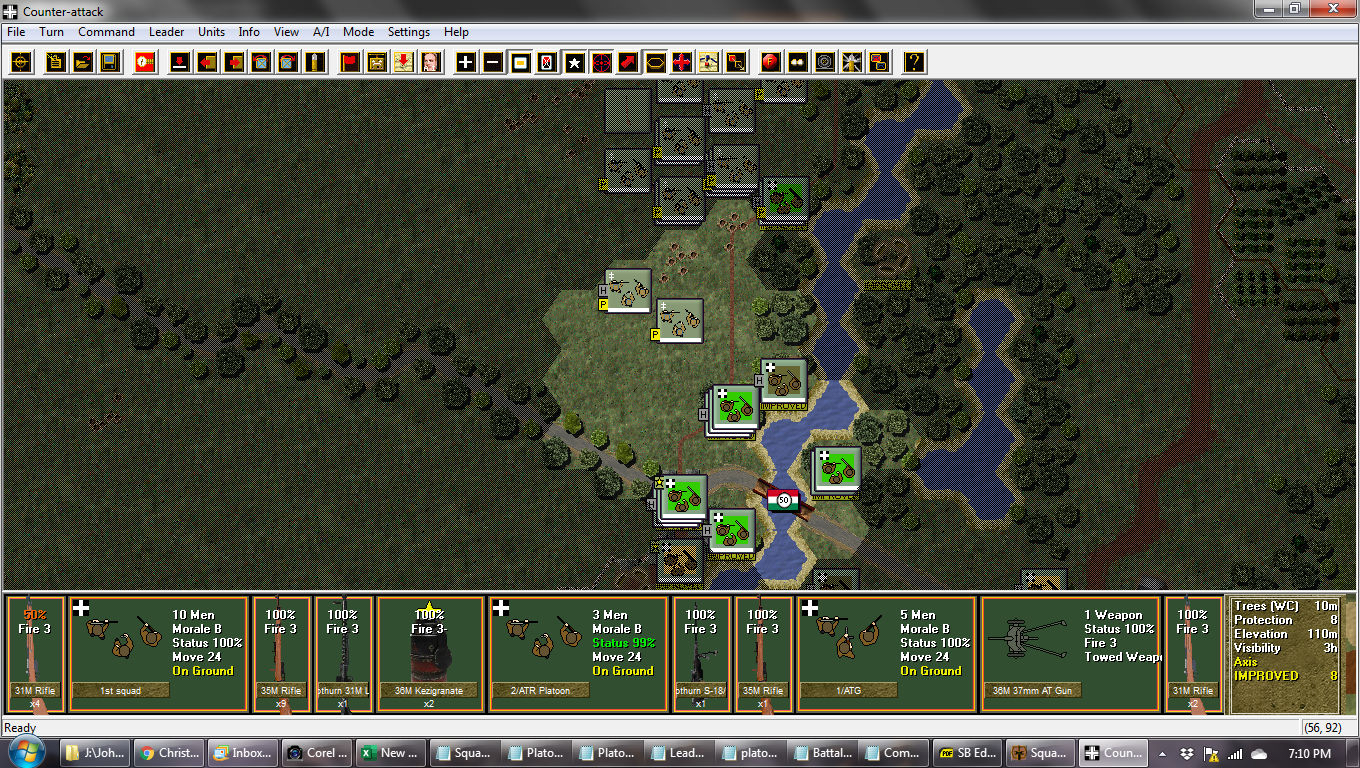Click the red F circle icon
This screenshot has width=1360, height=768.
[771, 62]
